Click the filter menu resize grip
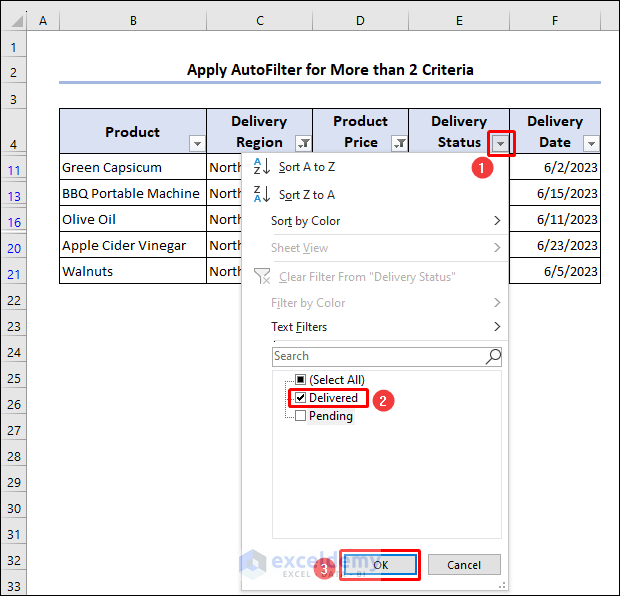 (502, 585)
